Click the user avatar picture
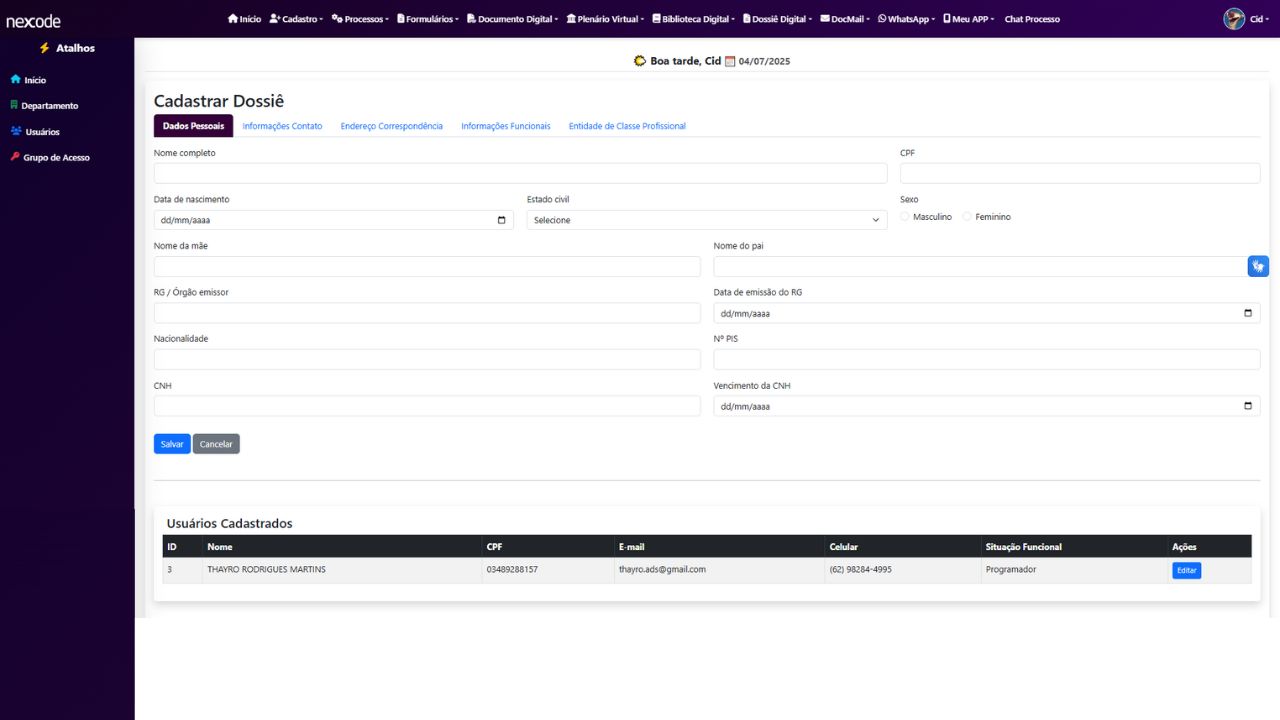 point(1234,19)
